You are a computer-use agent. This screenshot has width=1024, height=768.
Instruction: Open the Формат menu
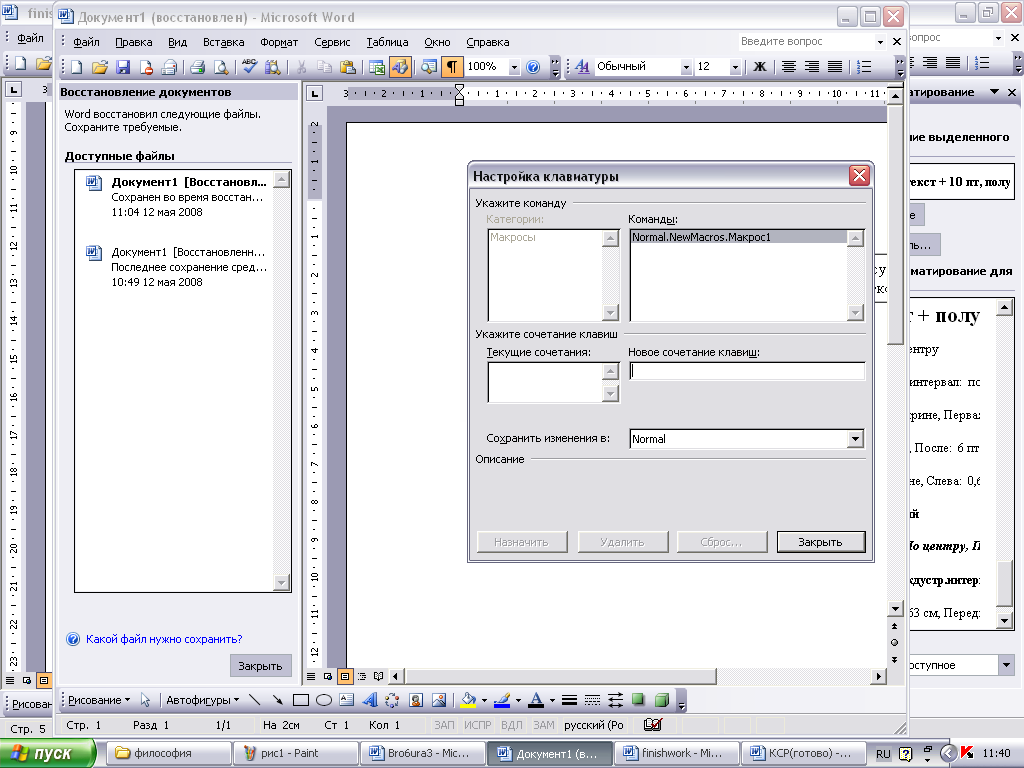(x=279, y=42)
